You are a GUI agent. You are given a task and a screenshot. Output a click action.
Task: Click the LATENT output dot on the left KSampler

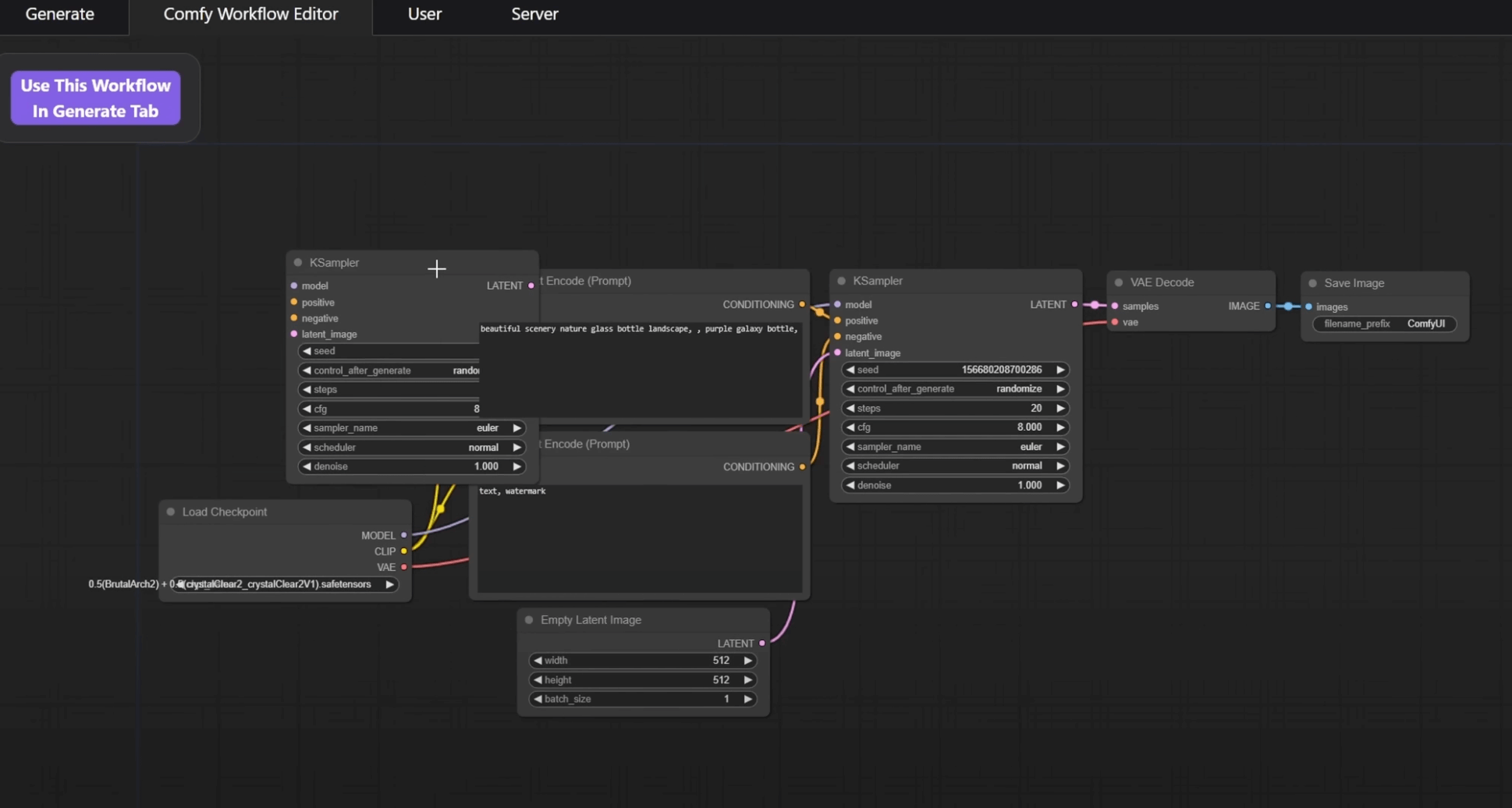pyautogui.click(x=531, y=285)
